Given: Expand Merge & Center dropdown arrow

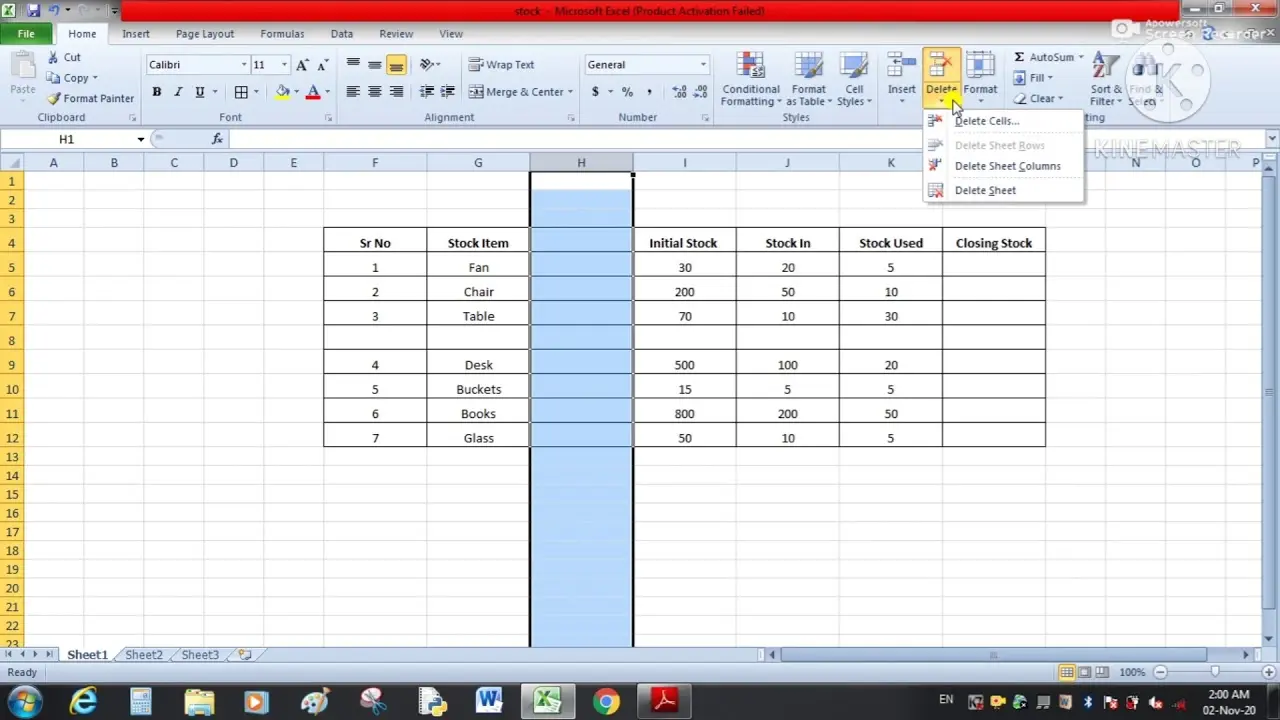Looking at the screenshot, I should point(570,92).
